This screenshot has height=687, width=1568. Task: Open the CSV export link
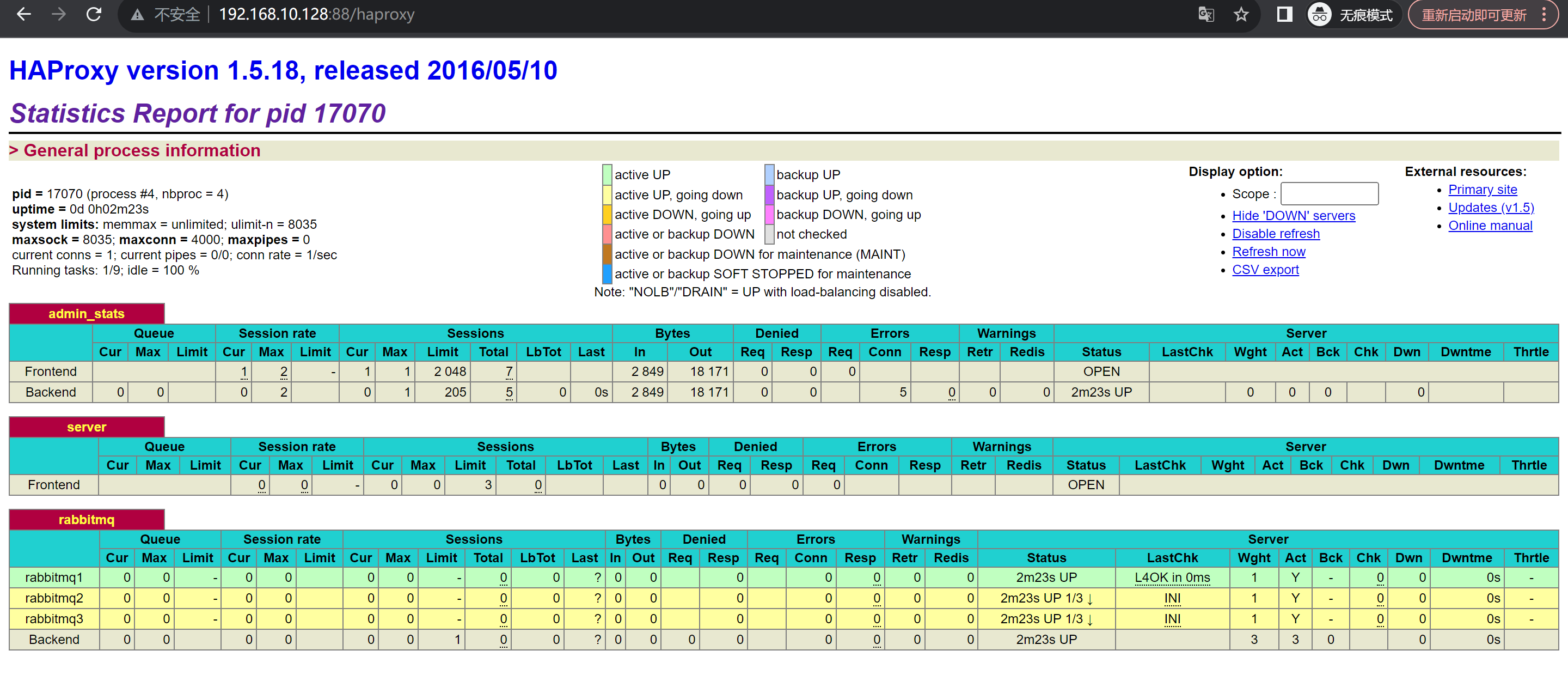point(1265,270)
